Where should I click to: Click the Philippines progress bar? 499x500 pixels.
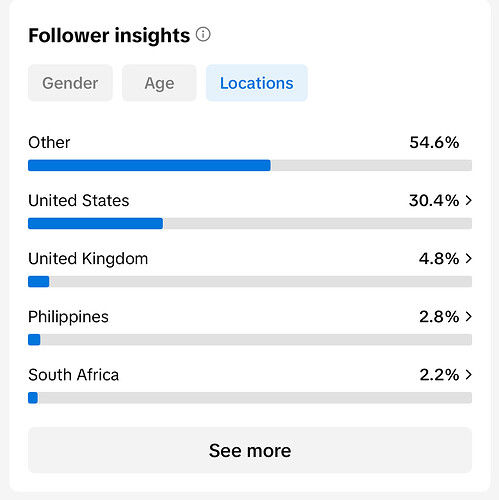tap(250, 340)
